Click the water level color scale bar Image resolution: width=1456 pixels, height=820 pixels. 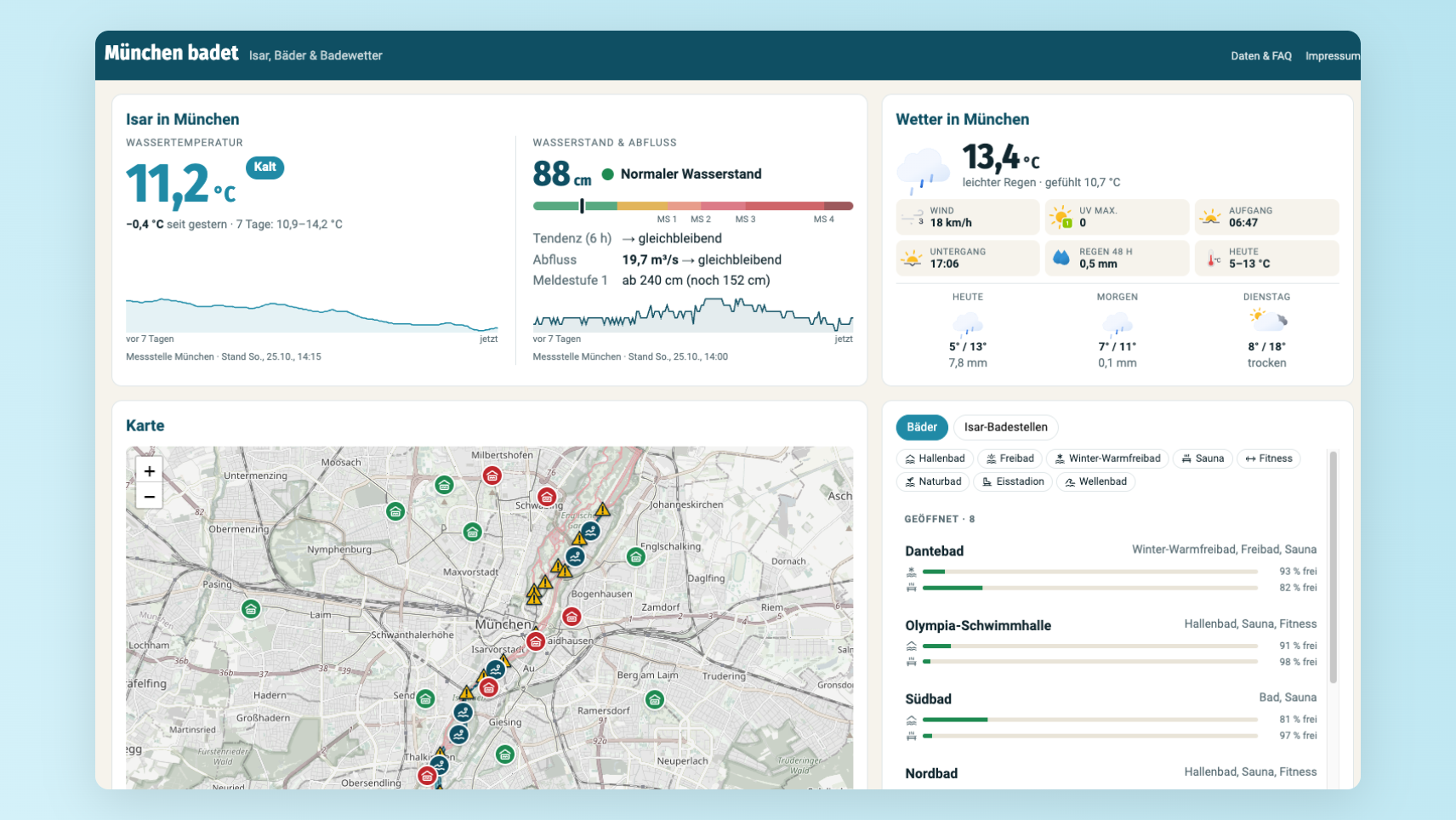(x=692, y=206)
